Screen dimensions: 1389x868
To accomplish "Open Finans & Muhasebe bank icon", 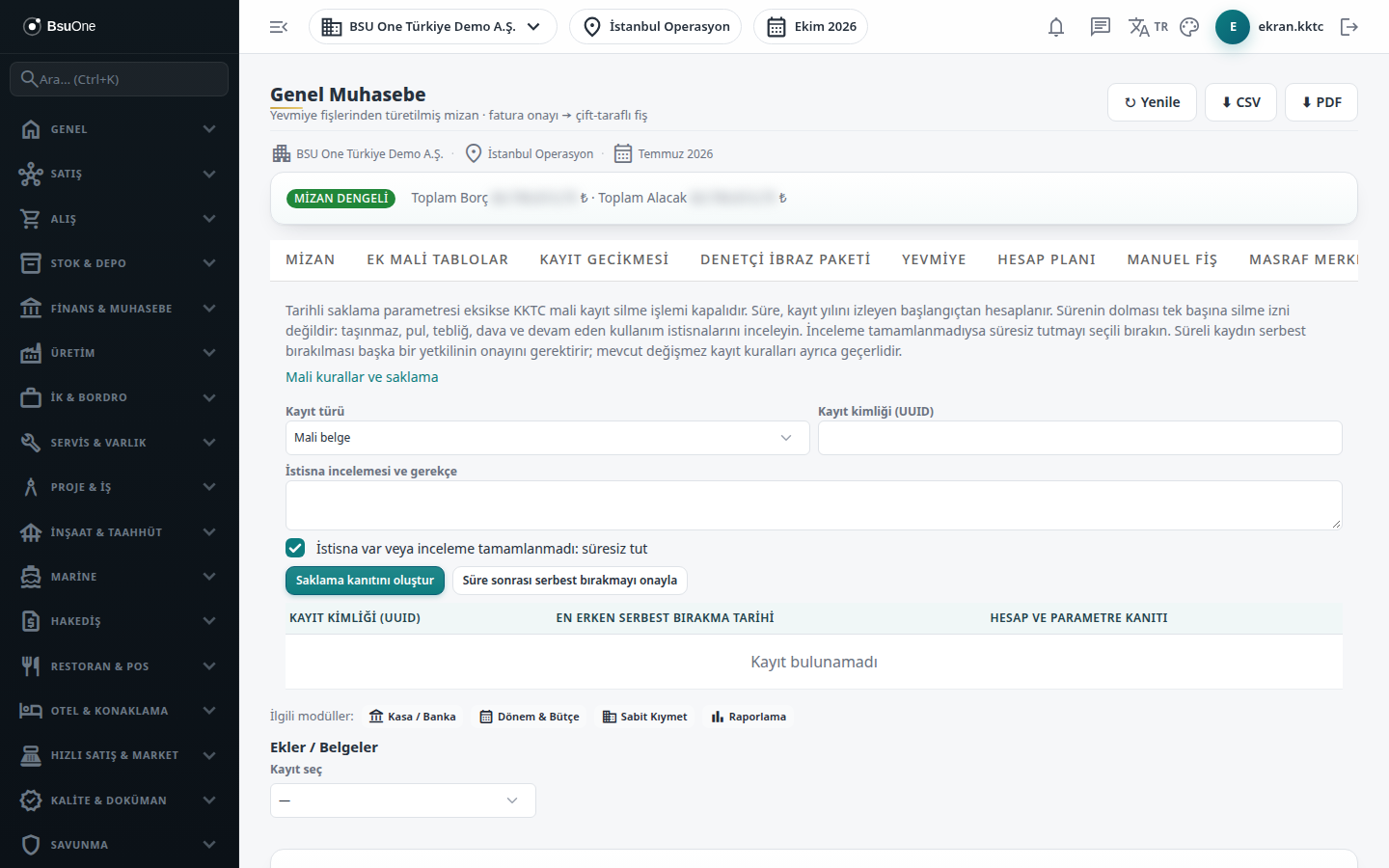I will tap(31, 309).
